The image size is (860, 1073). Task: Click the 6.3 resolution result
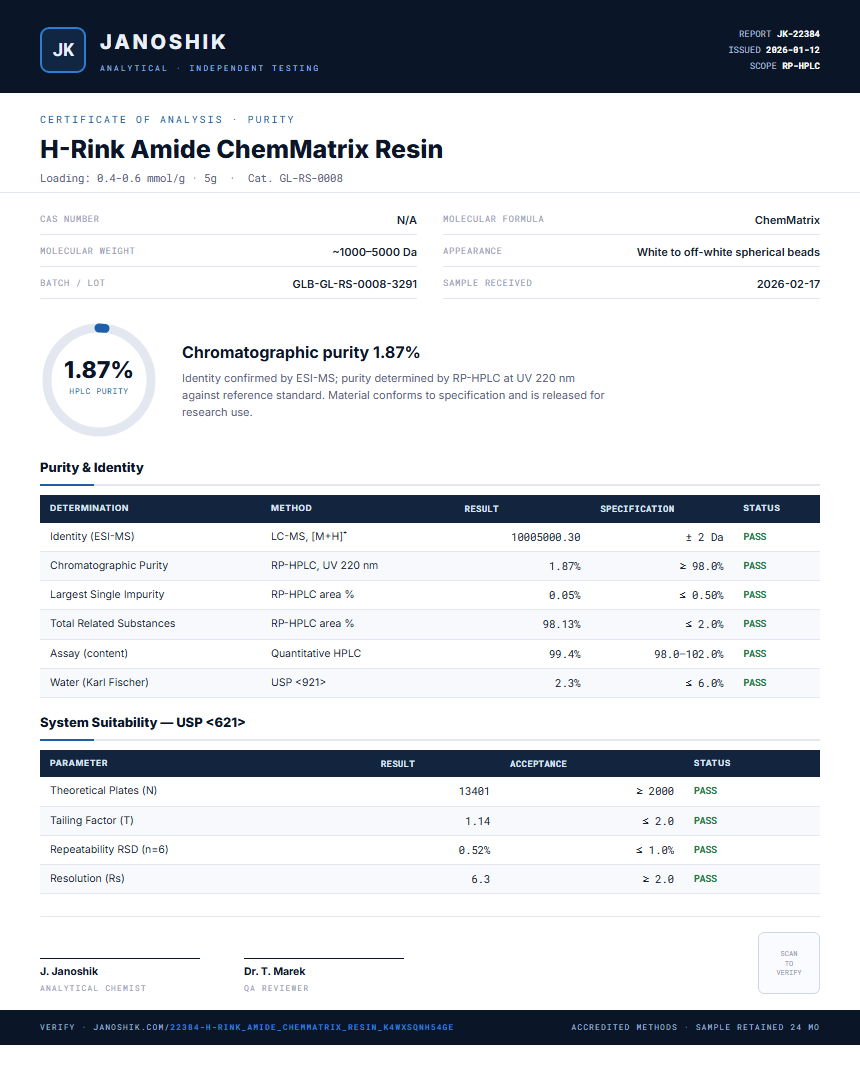(x=480, y=879)
